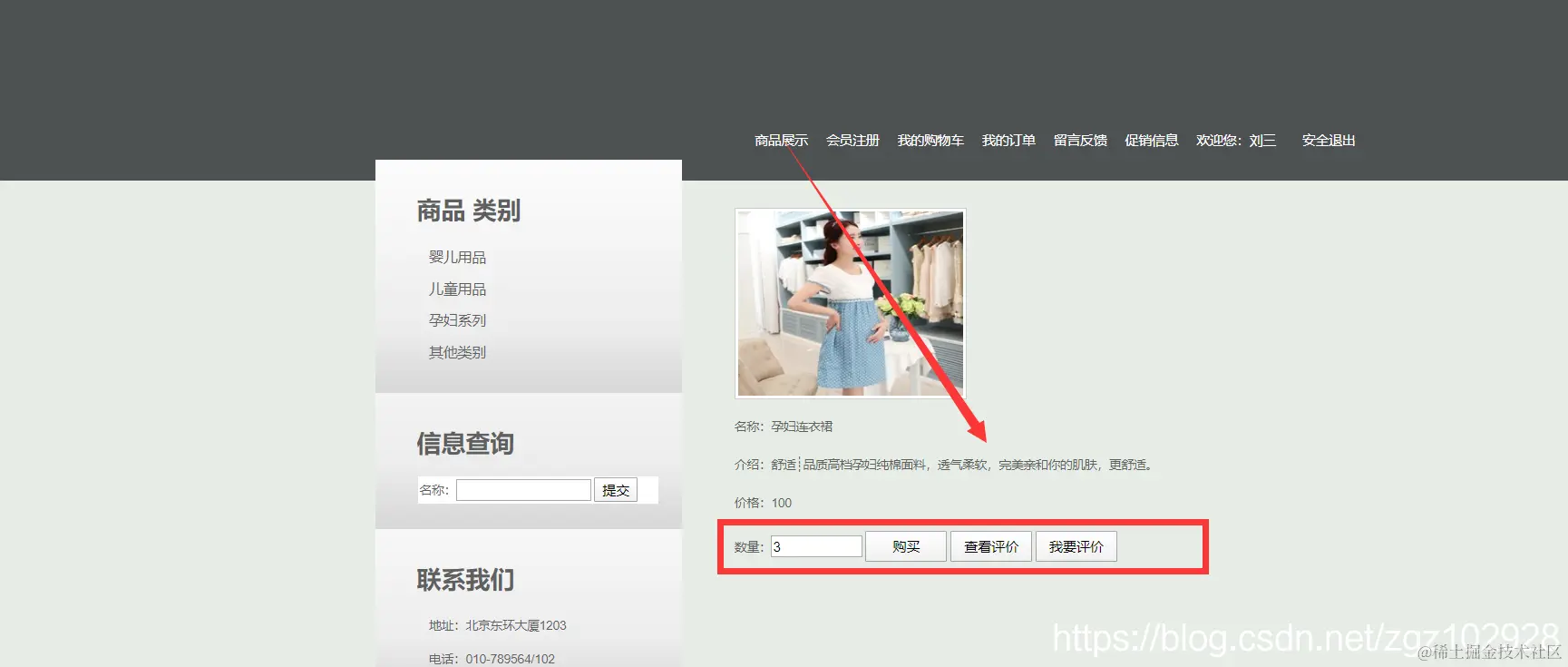Browse the 儿童用品 category
This screenshot has height=667, width=1568.
click(457, 289)
